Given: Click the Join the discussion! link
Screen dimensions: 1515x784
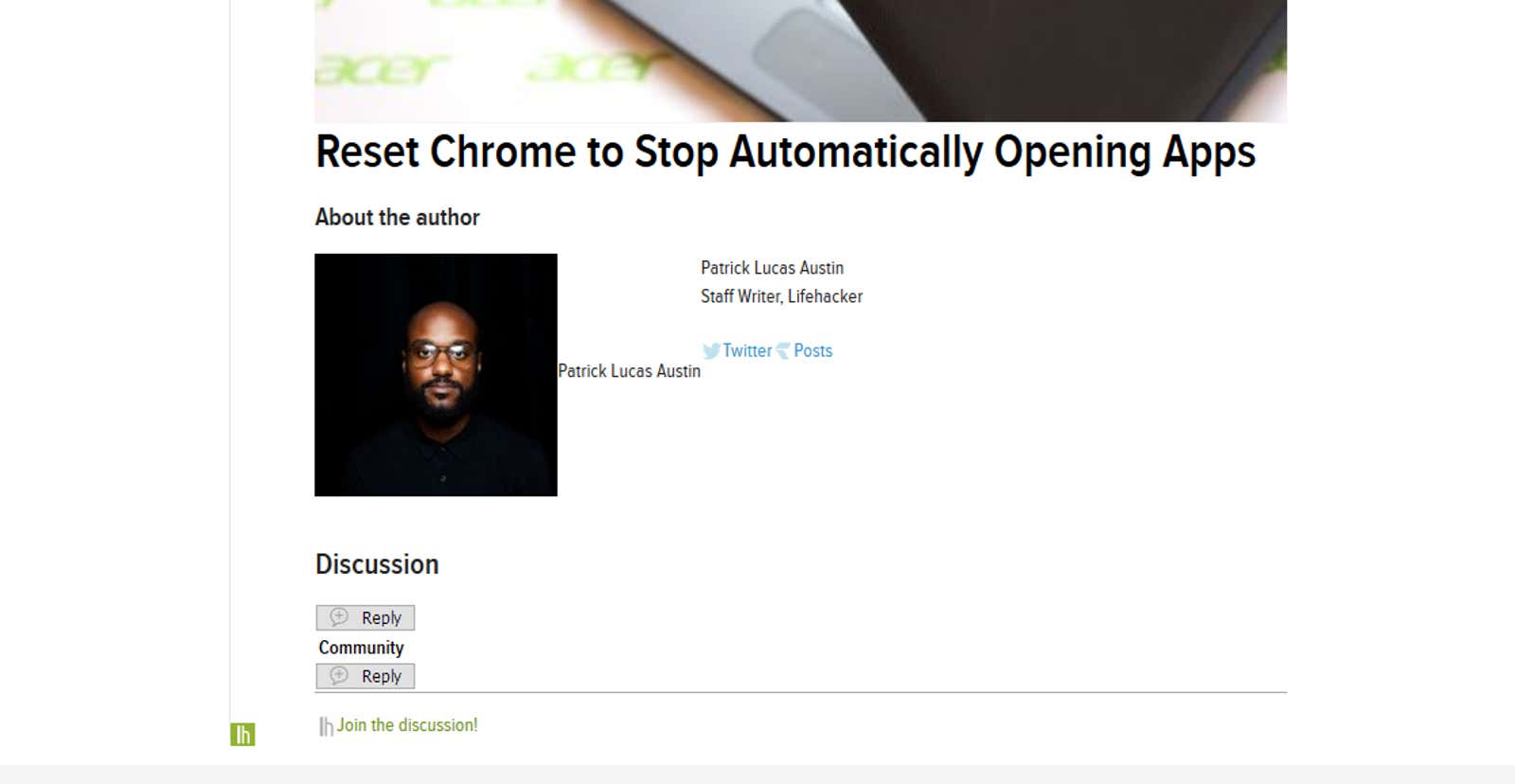Looking at the screenshot, I should [x=407, y=725].
